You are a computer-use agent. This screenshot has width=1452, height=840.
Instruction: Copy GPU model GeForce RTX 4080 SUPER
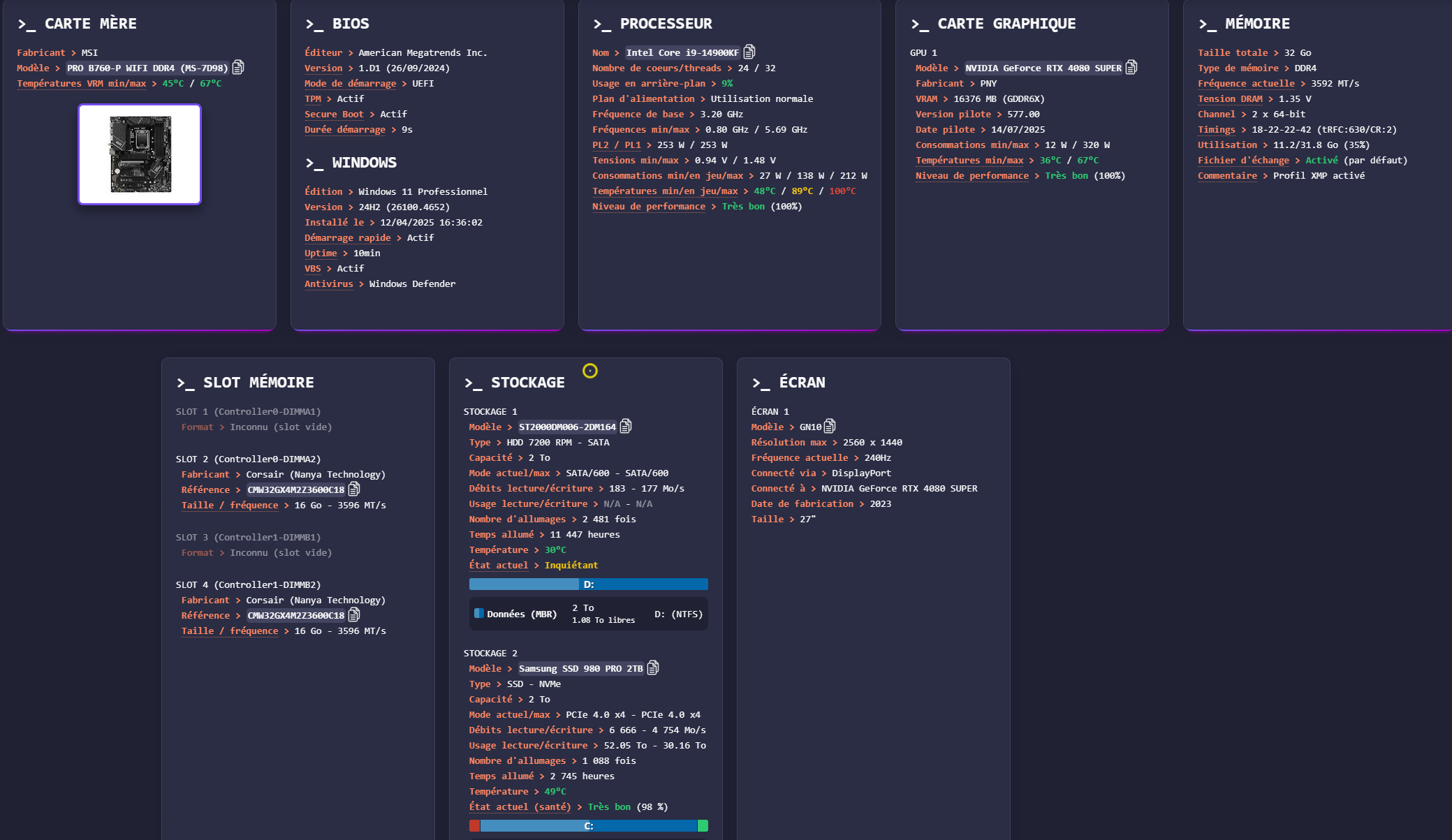(1131, 67)
